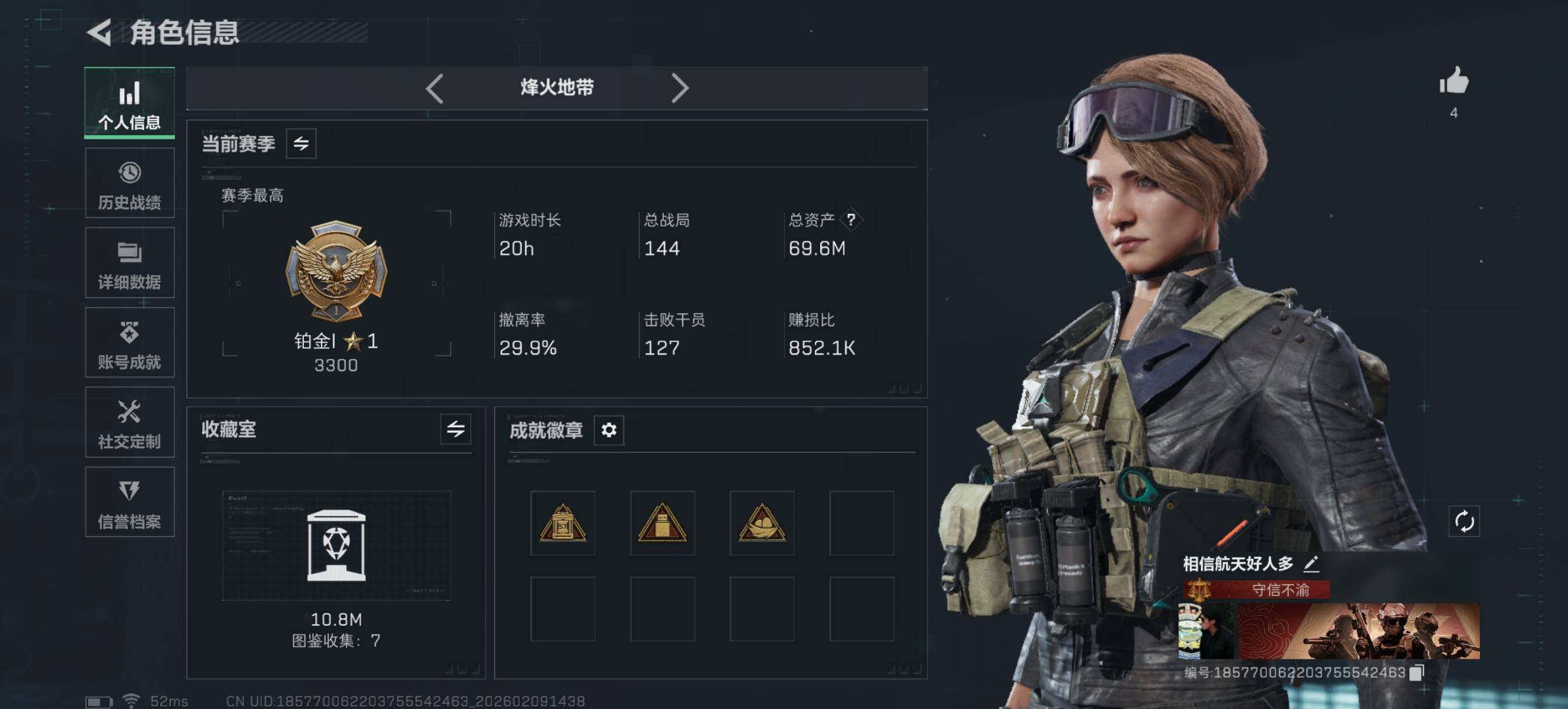Copy the player ID number with the copy icon

1416,672
